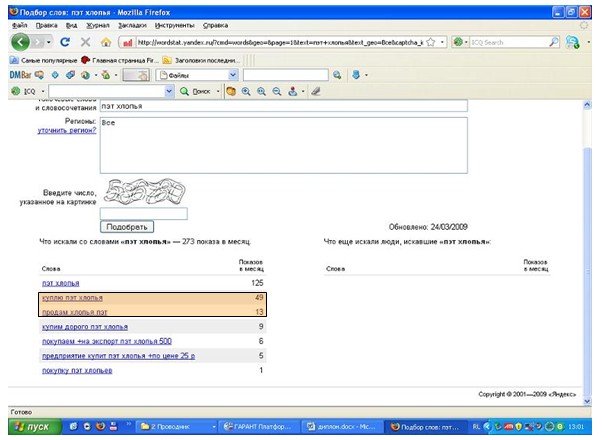The width and height of the screenshot is (602, 440).
Task: Click the ICQ flower toolbar icon
Action: click(16, 91)
